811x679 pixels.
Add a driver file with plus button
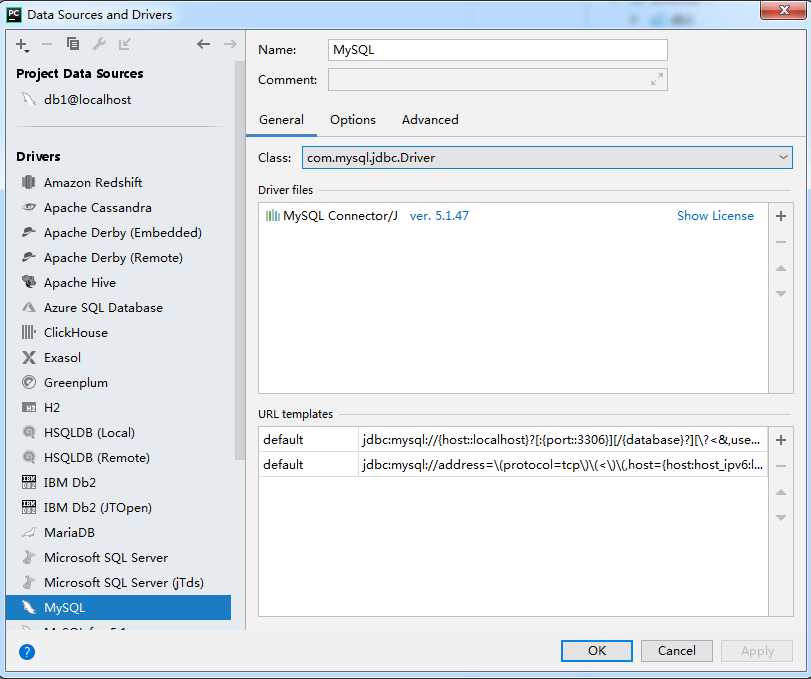pyautogui.click(x=781, y=216)
